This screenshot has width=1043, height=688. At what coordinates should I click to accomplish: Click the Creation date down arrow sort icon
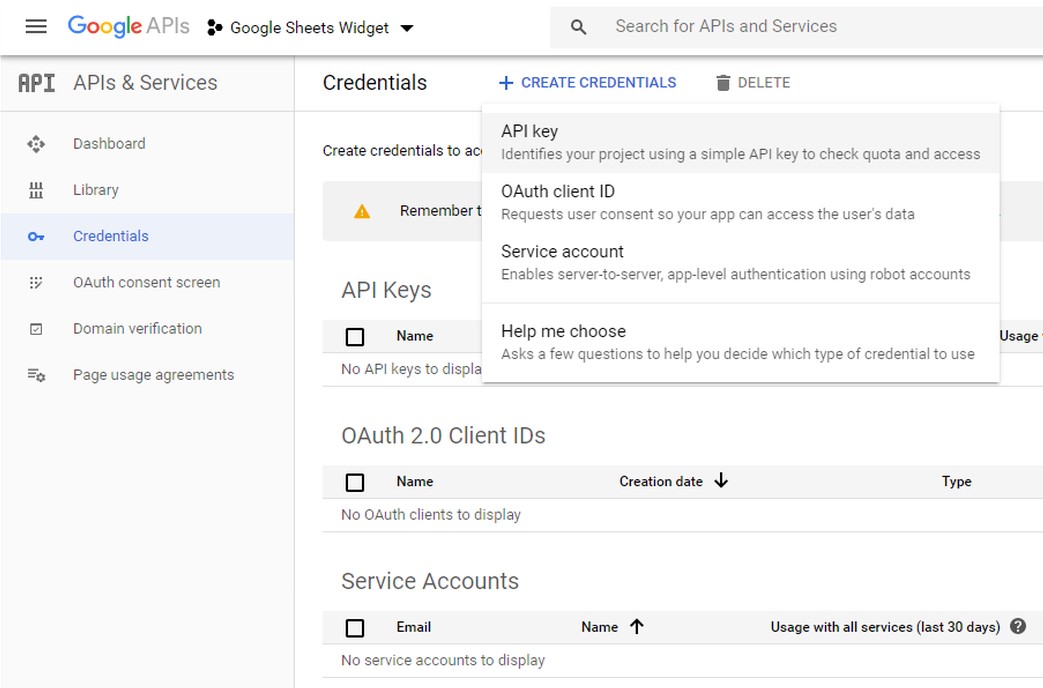click(721, 480)
